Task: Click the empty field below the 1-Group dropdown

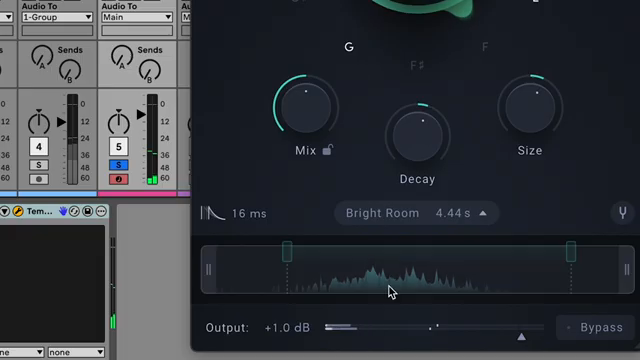Action: point(57,31)
